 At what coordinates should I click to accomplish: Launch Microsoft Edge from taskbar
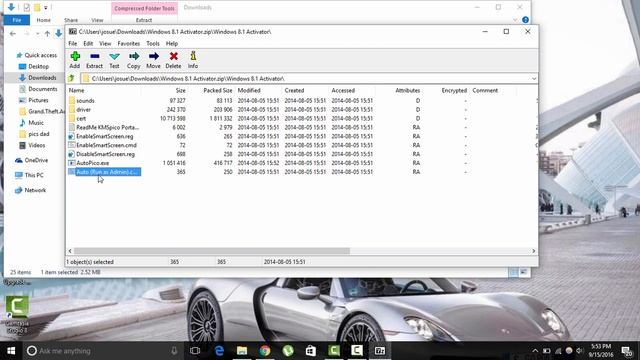pos(219,351)
